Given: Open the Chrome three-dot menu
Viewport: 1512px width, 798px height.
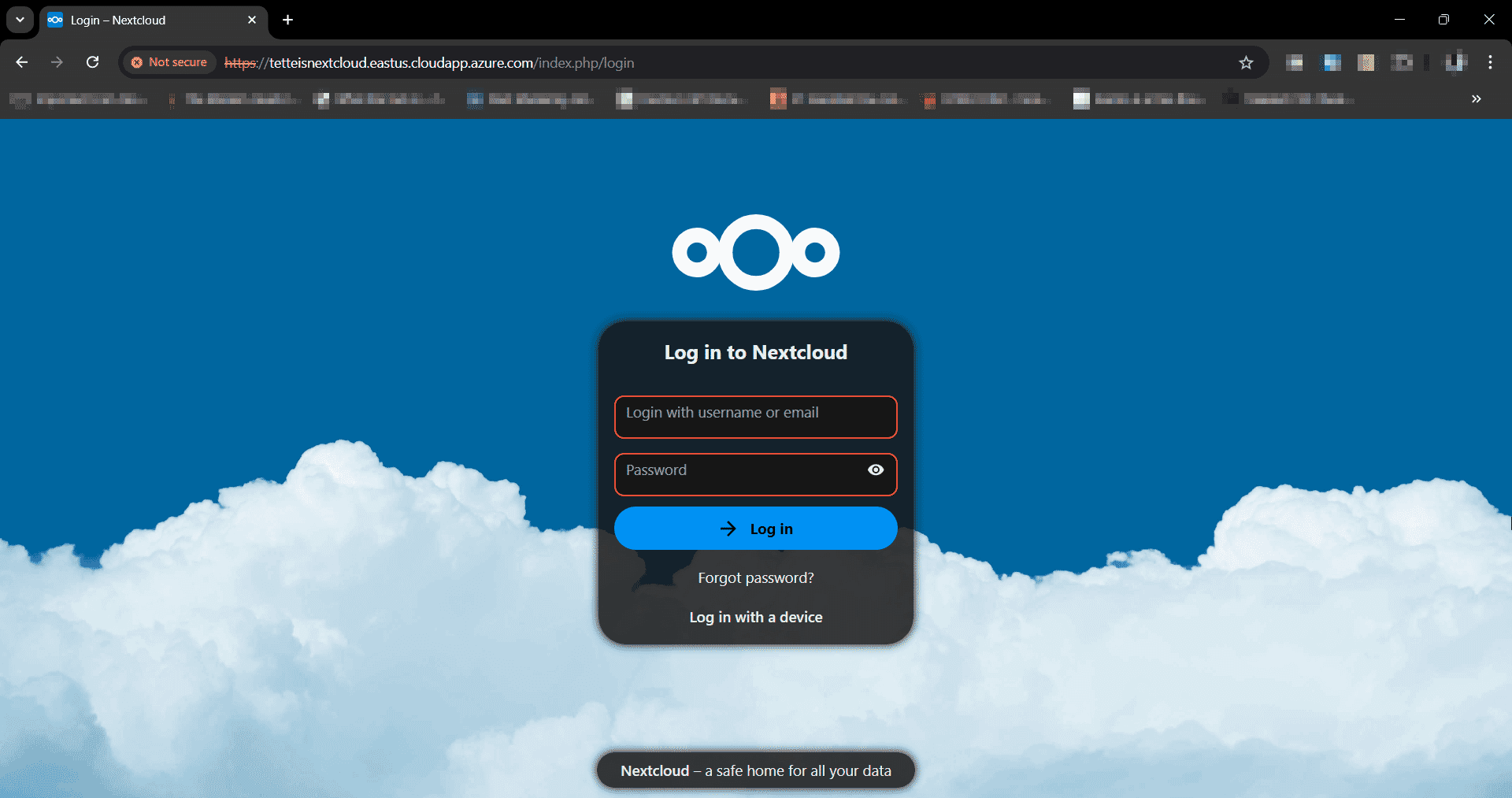Looking at the screenshot, I should click(x=1490, y=62).
